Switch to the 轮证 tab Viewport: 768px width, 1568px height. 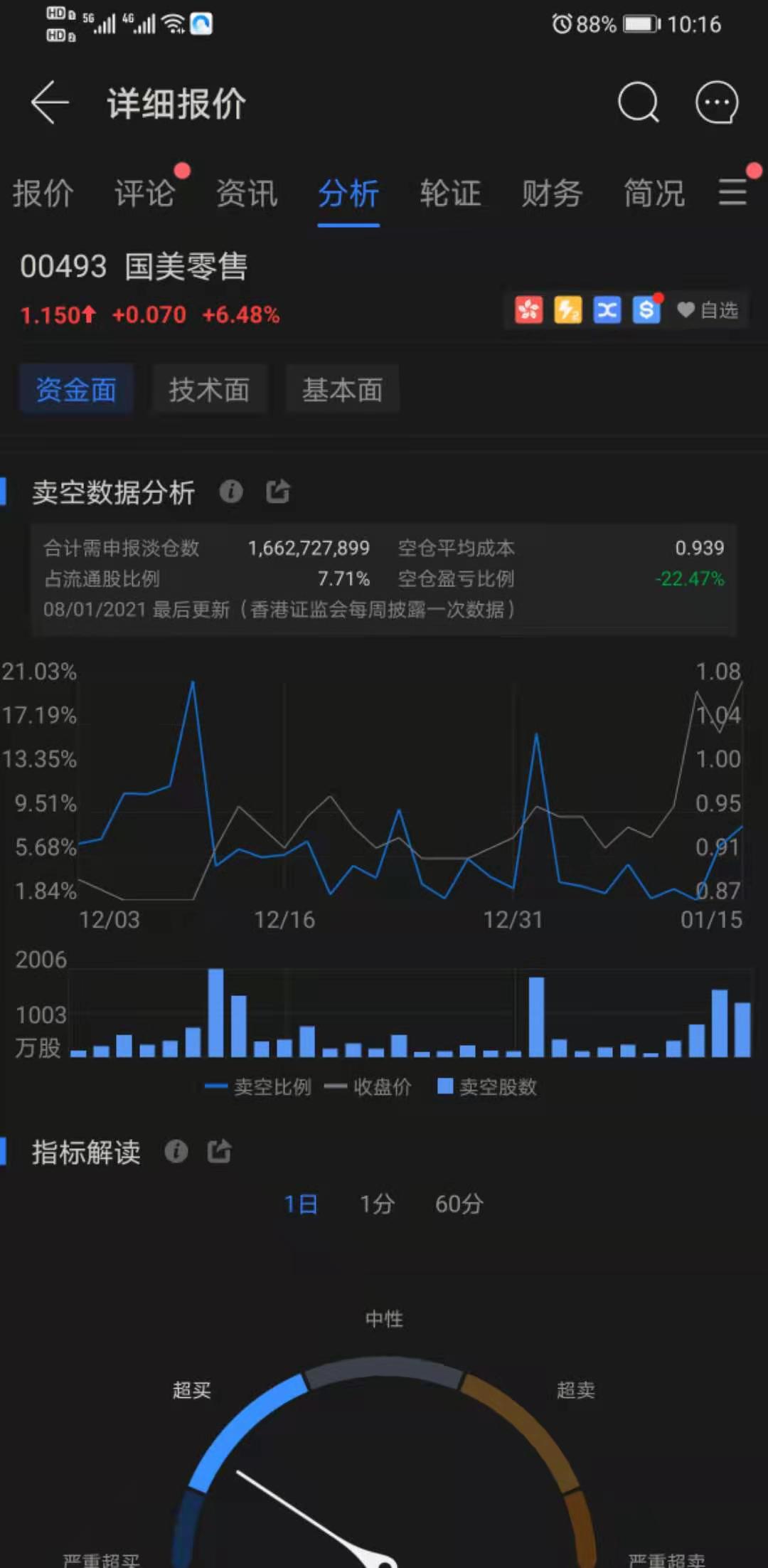click(450, 194)
